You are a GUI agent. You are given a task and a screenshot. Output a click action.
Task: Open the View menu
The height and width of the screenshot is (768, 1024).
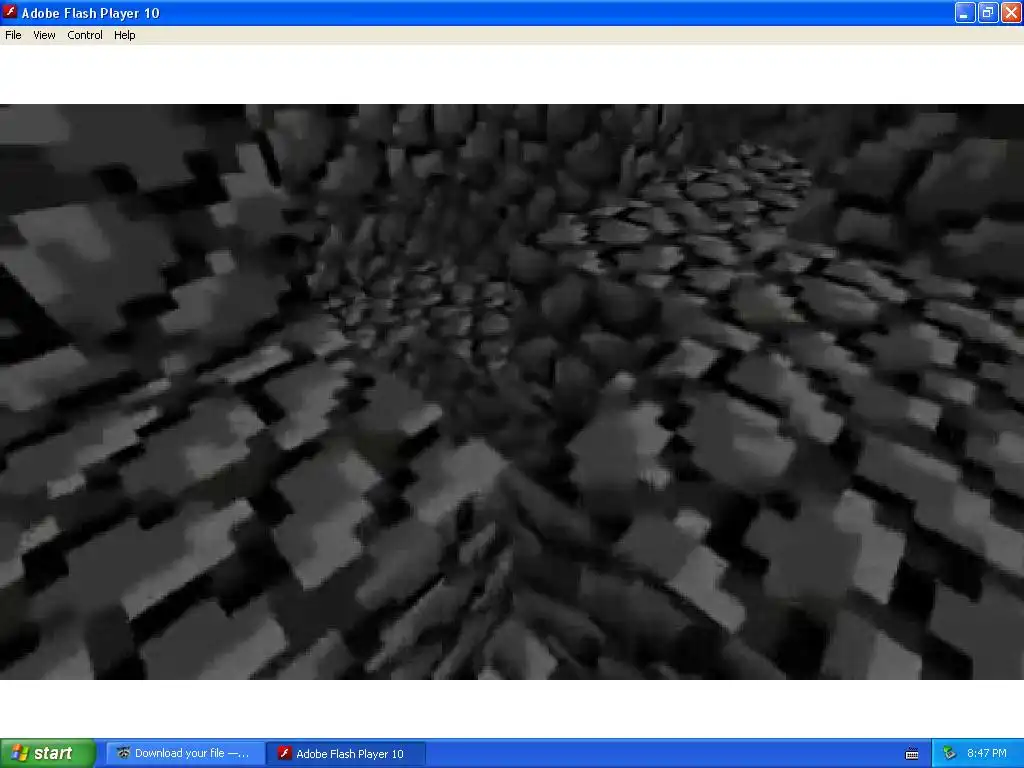pyautogui.click(x=44, y=35)
